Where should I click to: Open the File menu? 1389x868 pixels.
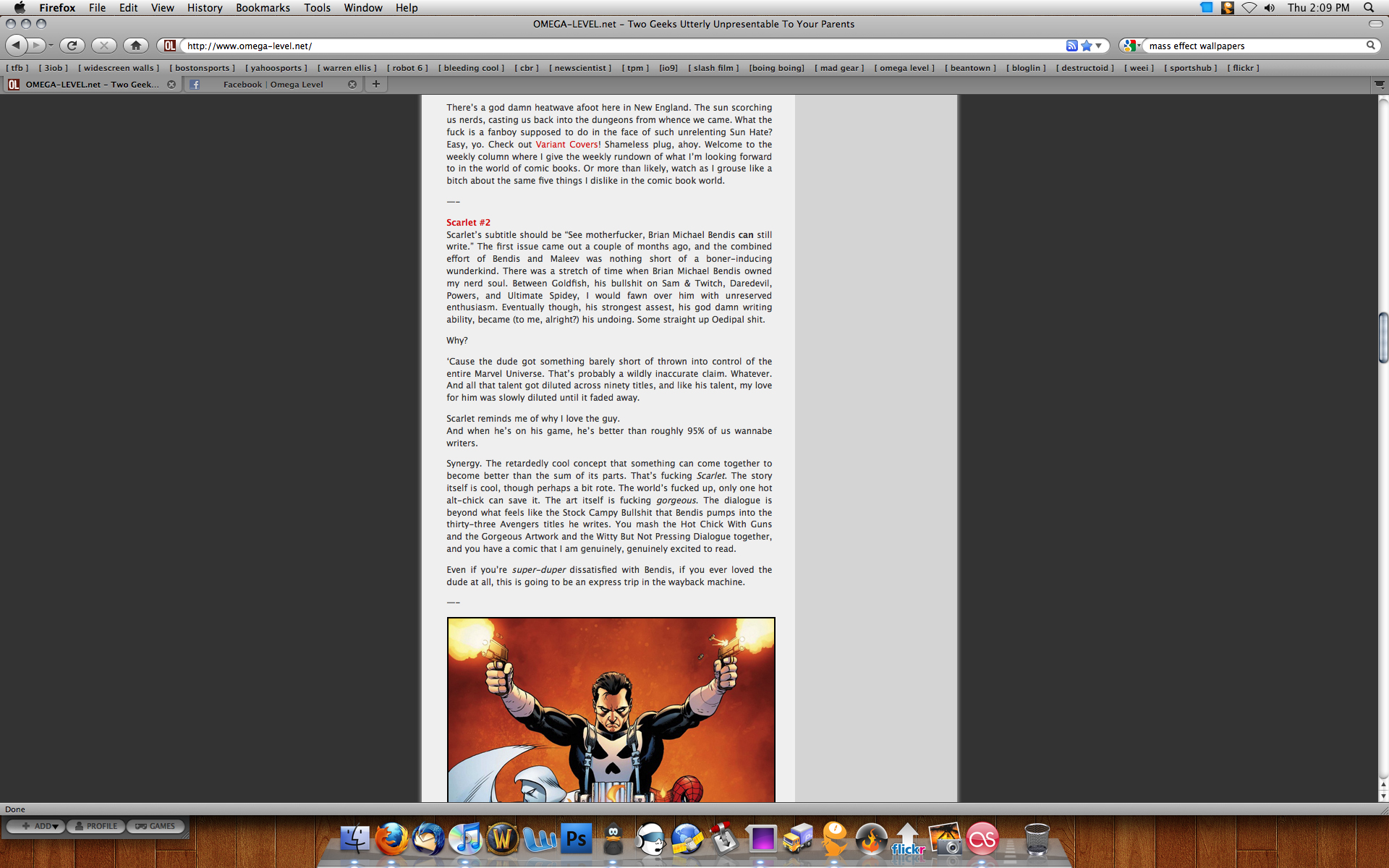click(x=97, y=7)
